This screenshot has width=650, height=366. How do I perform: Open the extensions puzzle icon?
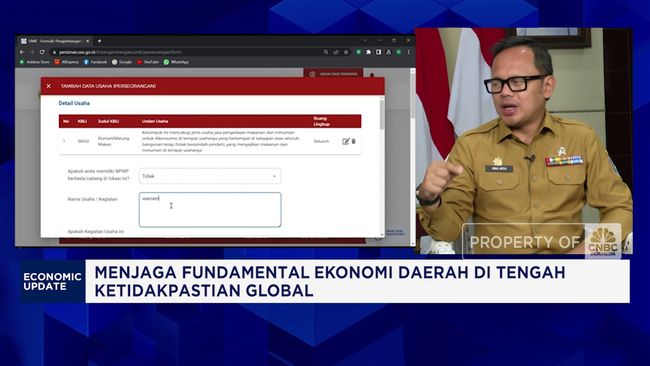(x=369, y=52)
